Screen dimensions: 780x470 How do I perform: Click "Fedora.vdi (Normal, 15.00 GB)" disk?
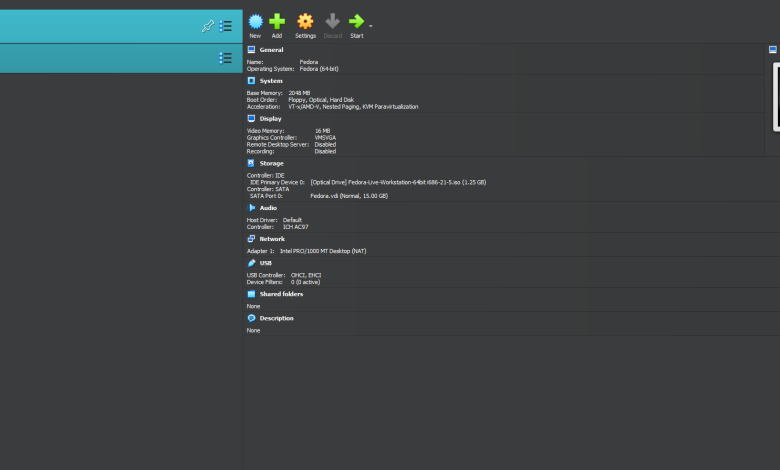click(349, 196)
